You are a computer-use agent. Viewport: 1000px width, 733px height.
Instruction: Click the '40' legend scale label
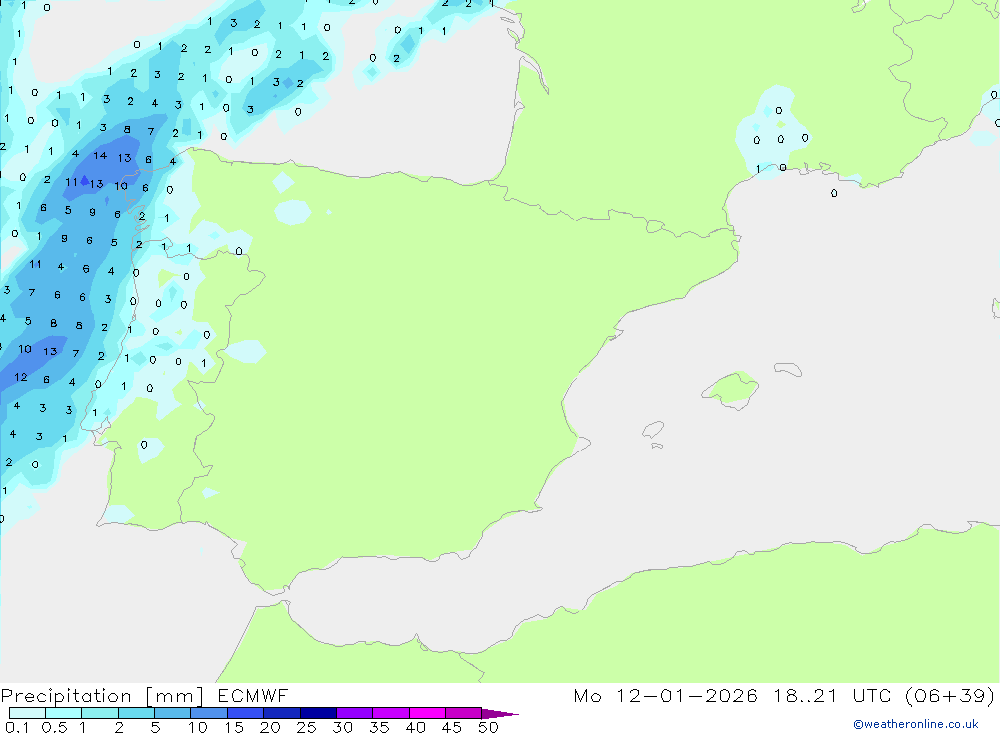(415, 727)
